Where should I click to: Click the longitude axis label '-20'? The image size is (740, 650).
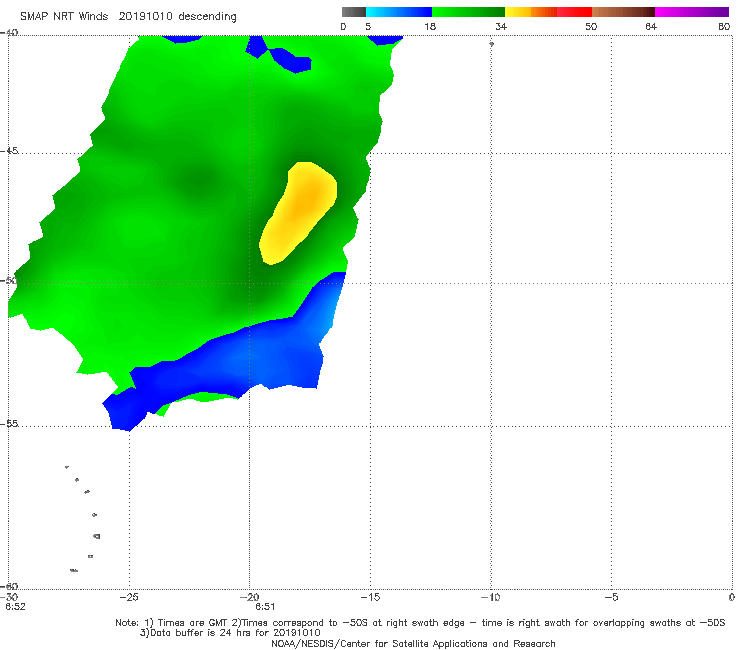coord(249,597)
